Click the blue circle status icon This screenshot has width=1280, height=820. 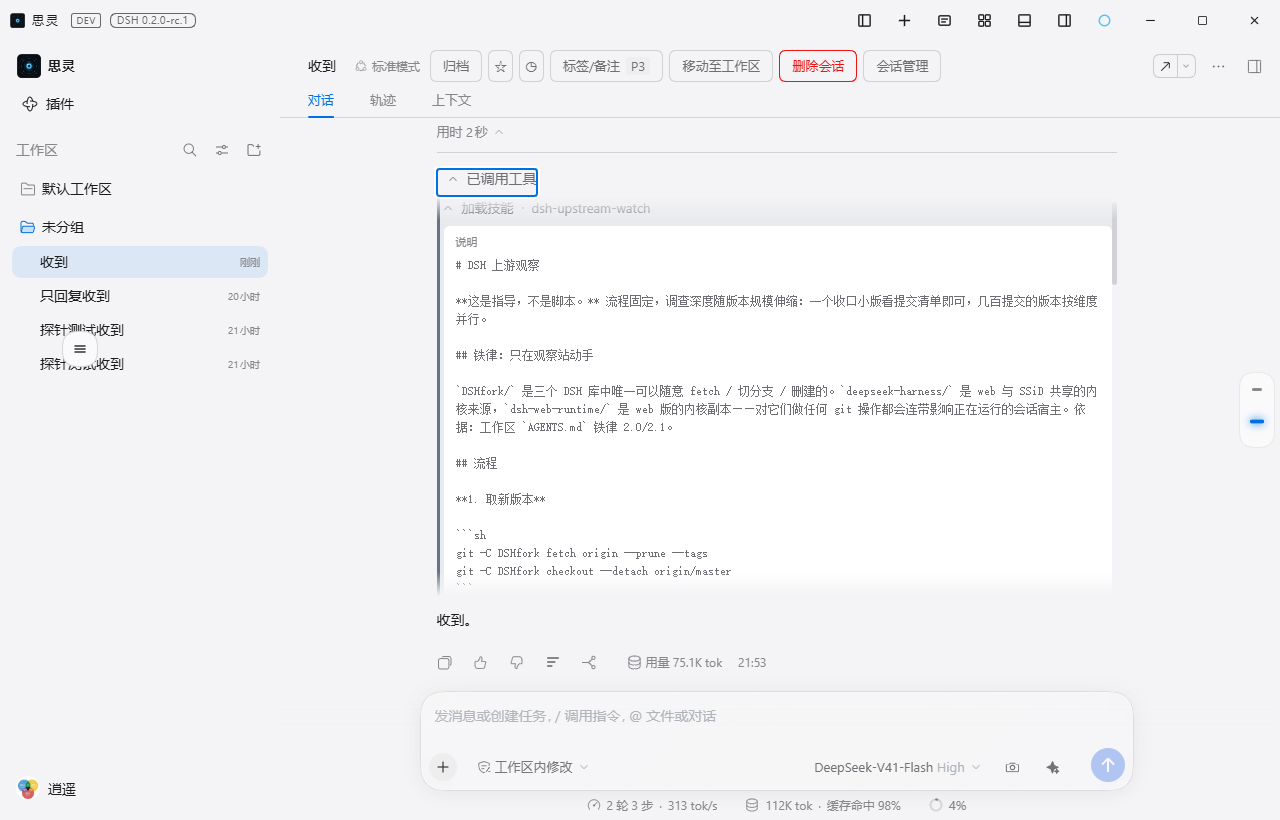pos(1105,20)
